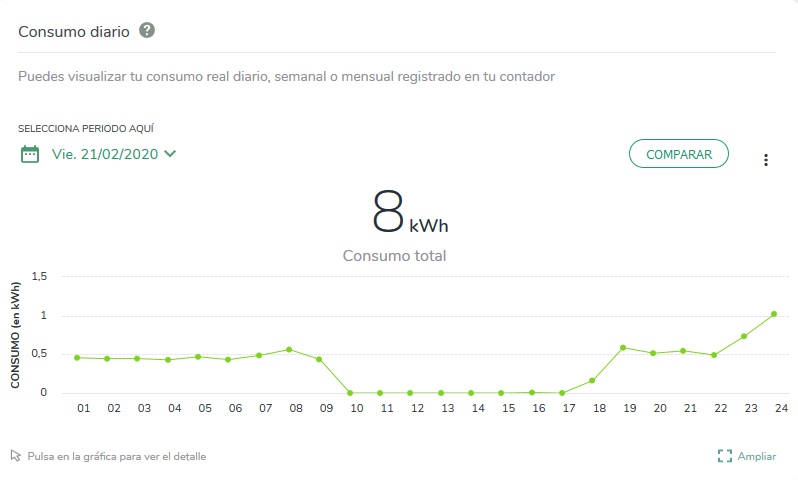
Task: Select the data point at hour 01
Action: (77, 357)
